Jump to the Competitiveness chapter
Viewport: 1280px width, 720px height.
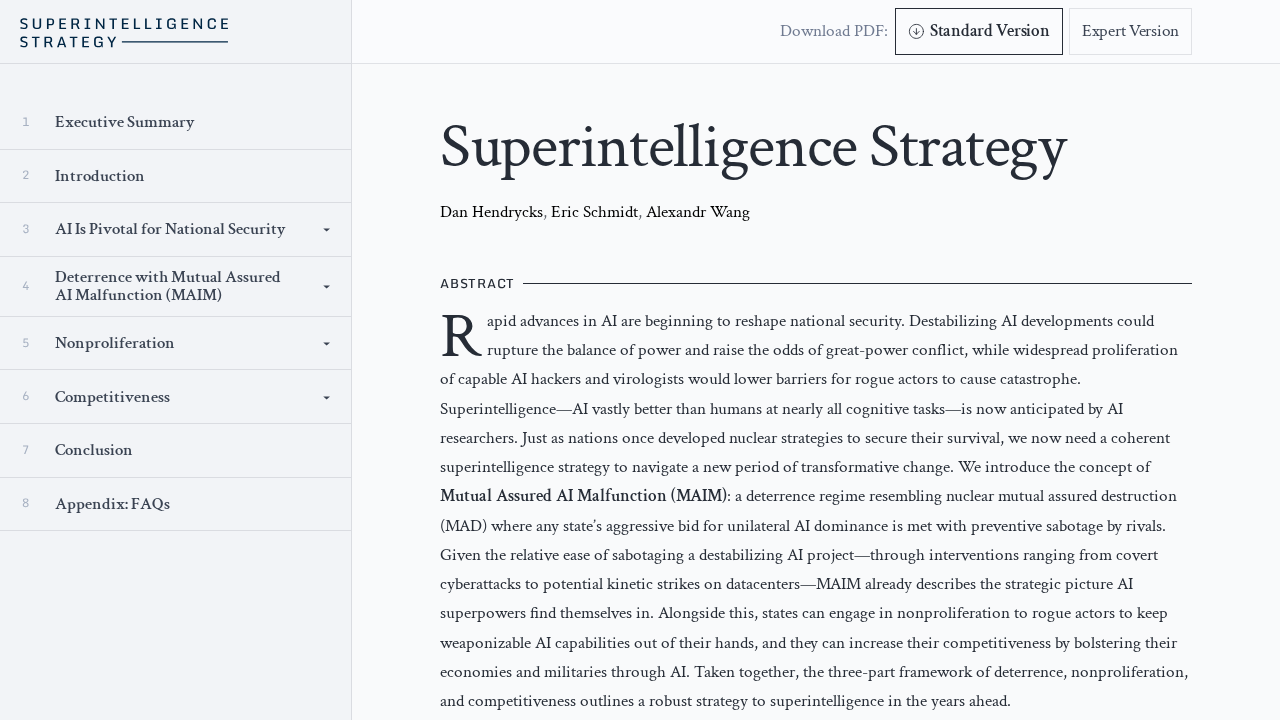point(112,397)
